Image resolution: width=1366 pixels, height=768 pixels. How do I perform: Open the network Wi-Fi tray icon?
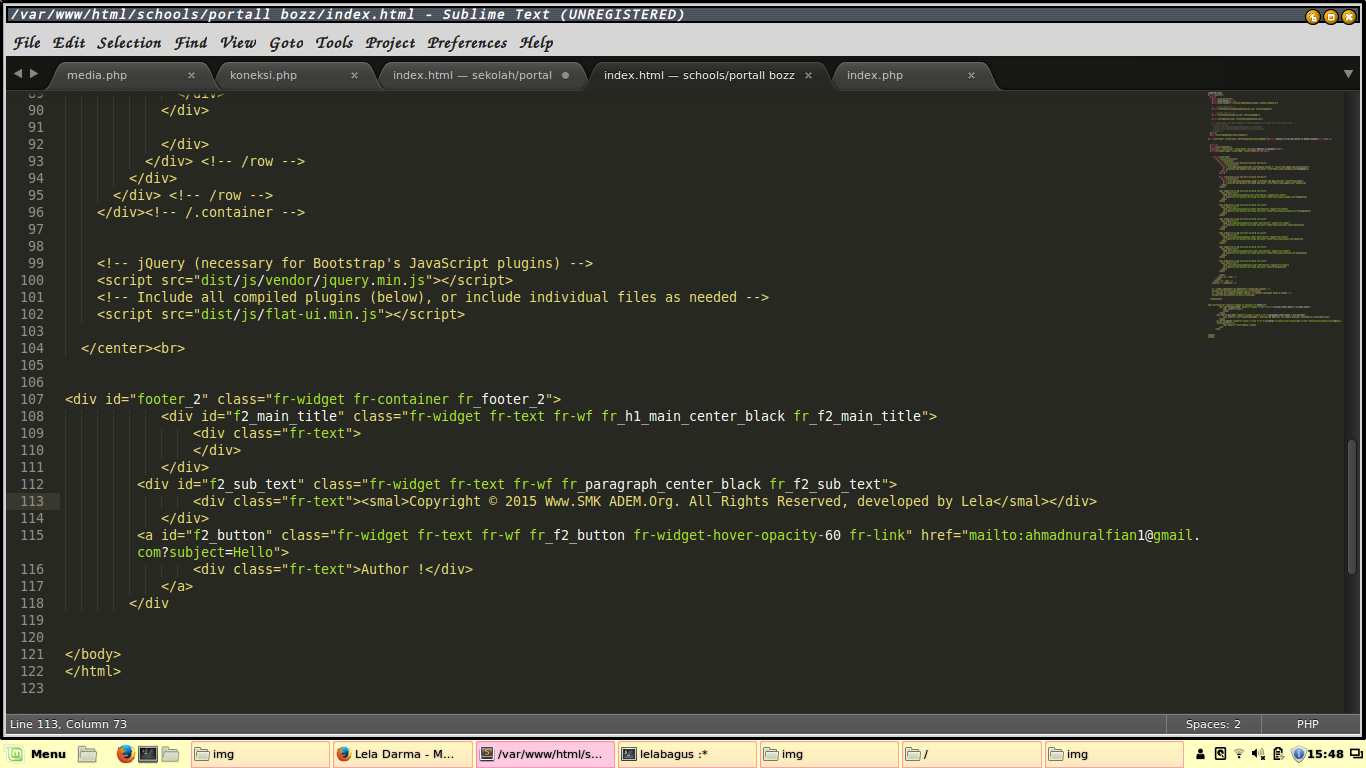point(1239,754)
